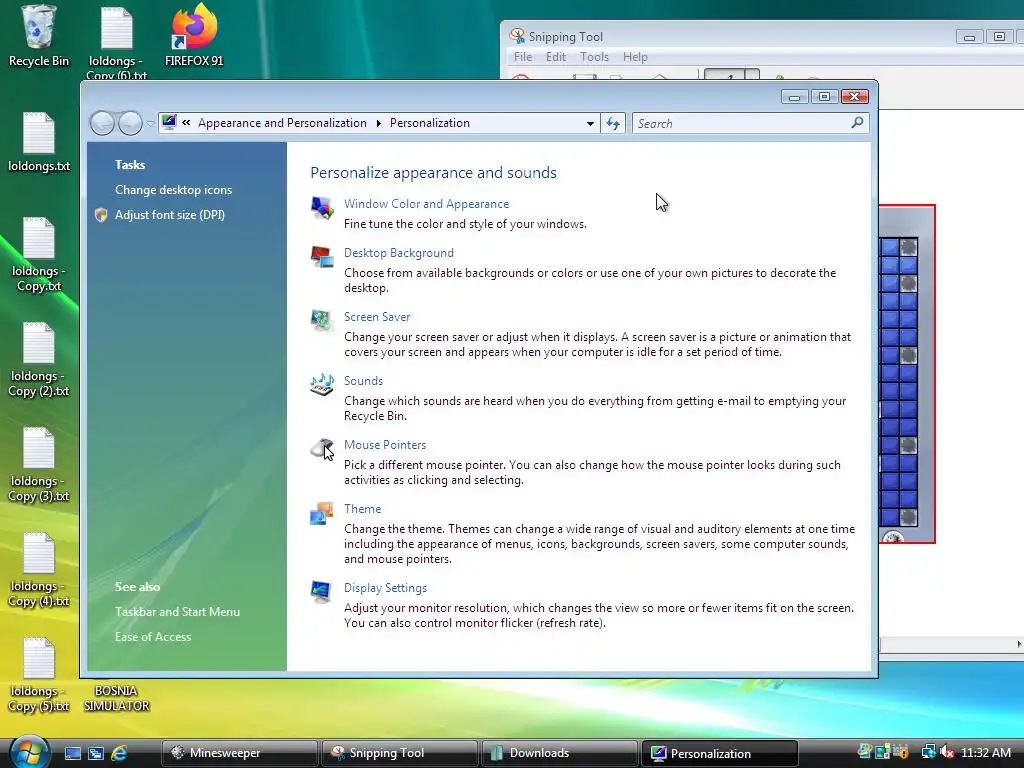Click the muted volume tray icon
The width and height of the screenshot is (1024, 768).
tap(947, 752)
